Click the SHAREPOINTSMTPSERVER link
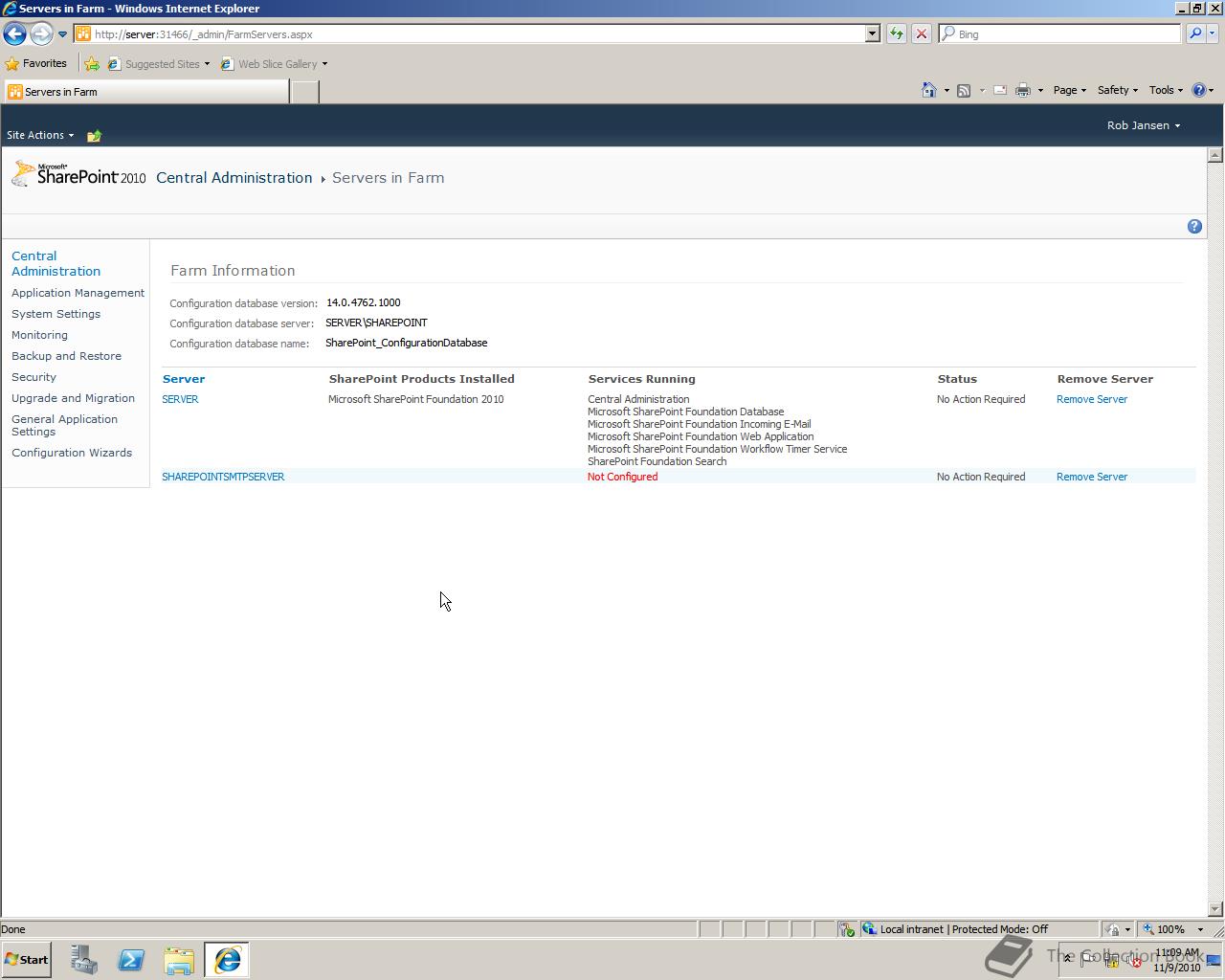1225x980 pixels. point(223,477)
